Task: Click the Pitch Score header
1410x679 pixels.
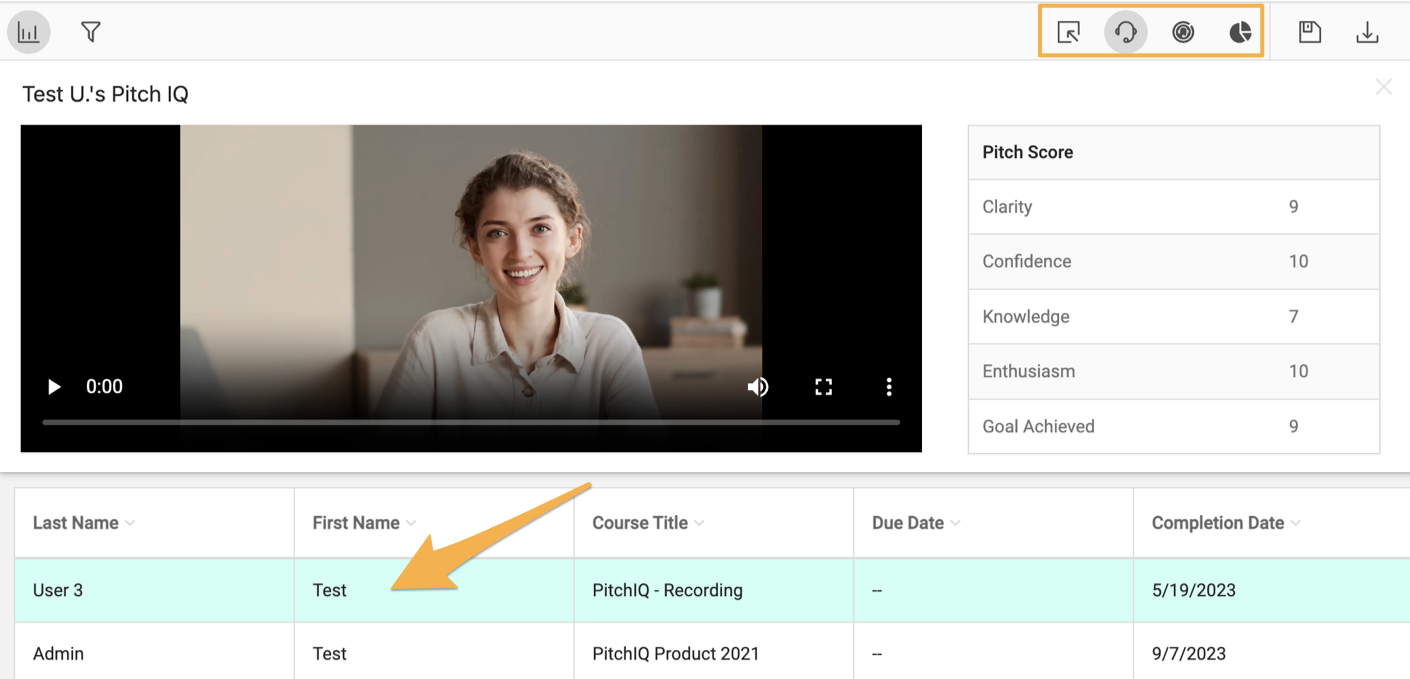Action: pos(1174,152)
